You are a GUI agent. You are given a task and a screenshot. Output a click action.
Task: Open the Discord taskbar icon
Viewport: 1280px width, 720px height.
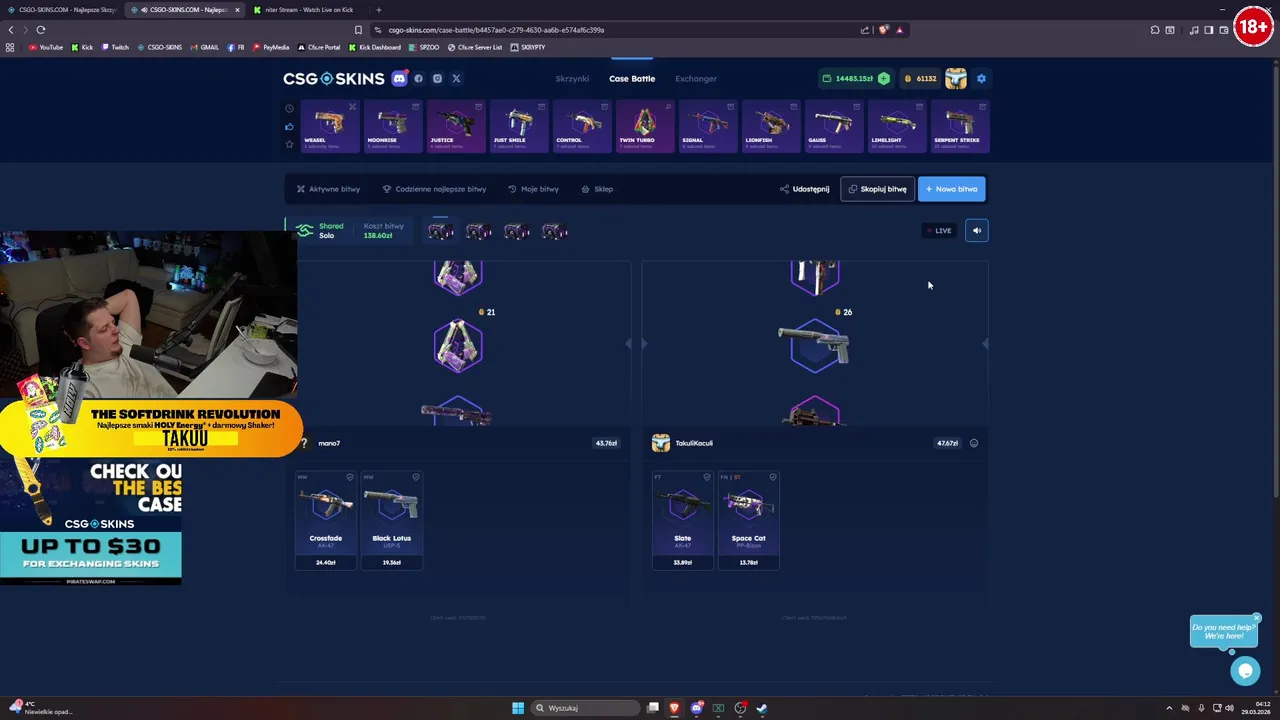(696, 708)
